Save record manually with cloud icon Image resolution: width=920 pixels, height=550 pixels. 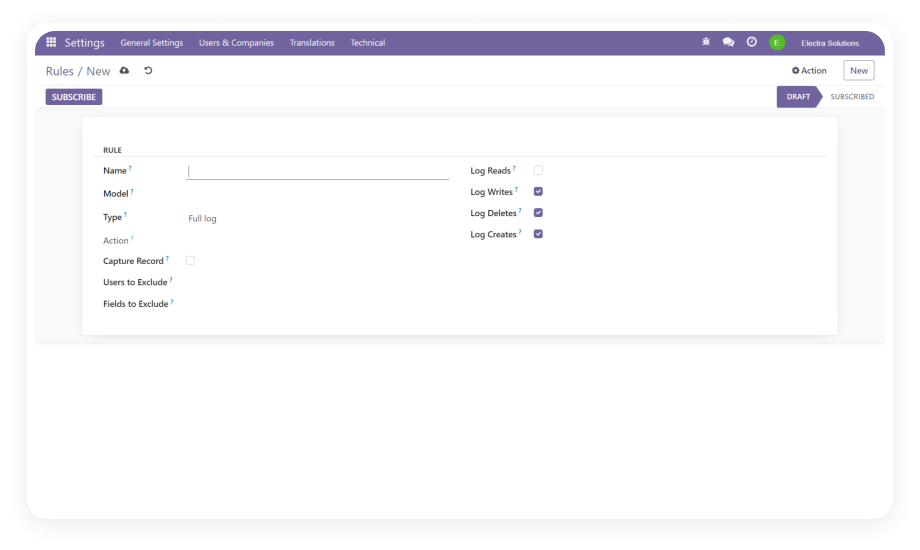[x=124, y=70]
